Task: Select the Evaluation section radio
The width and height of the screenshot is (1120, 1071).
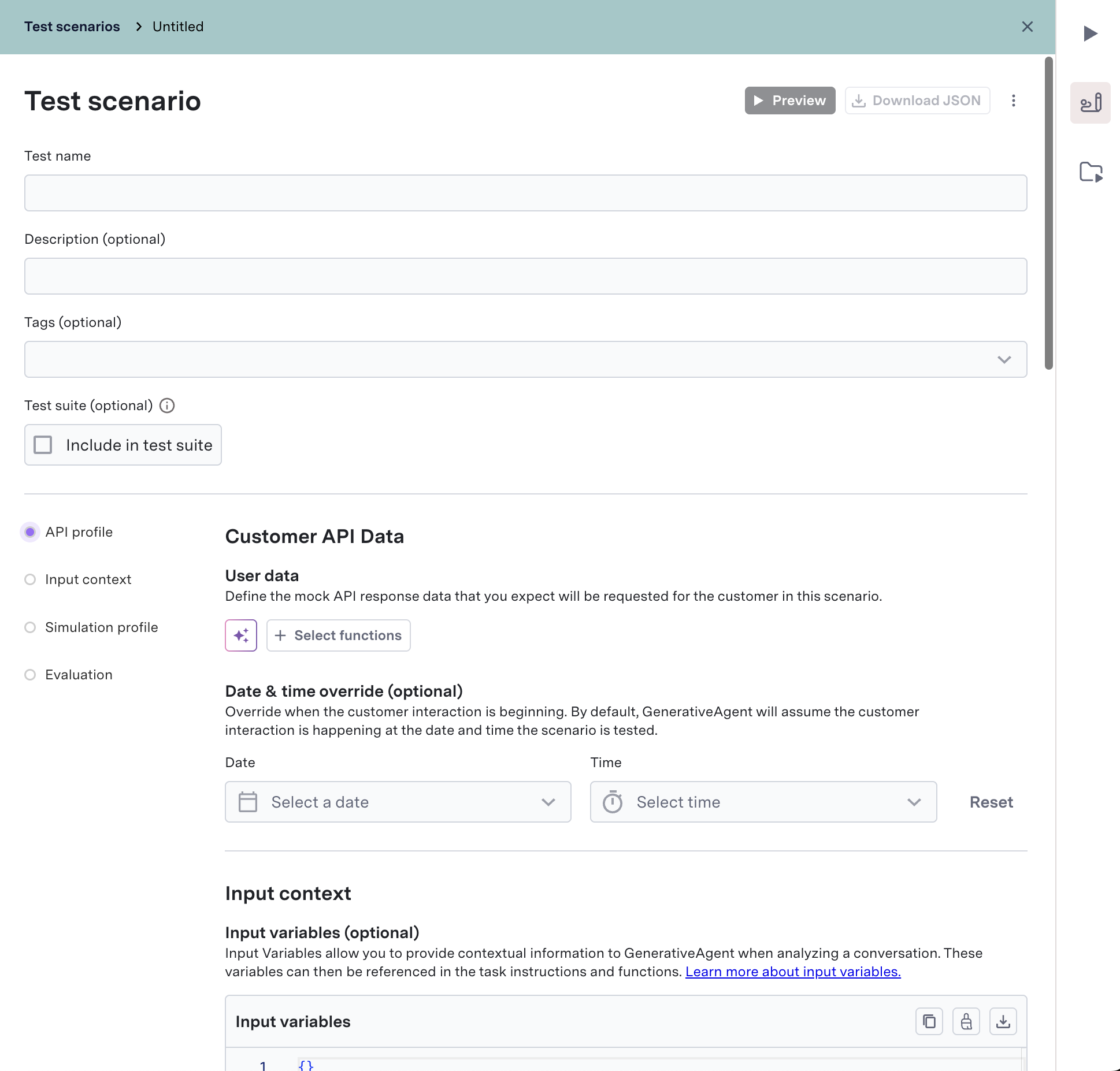Action: point(30,675)
